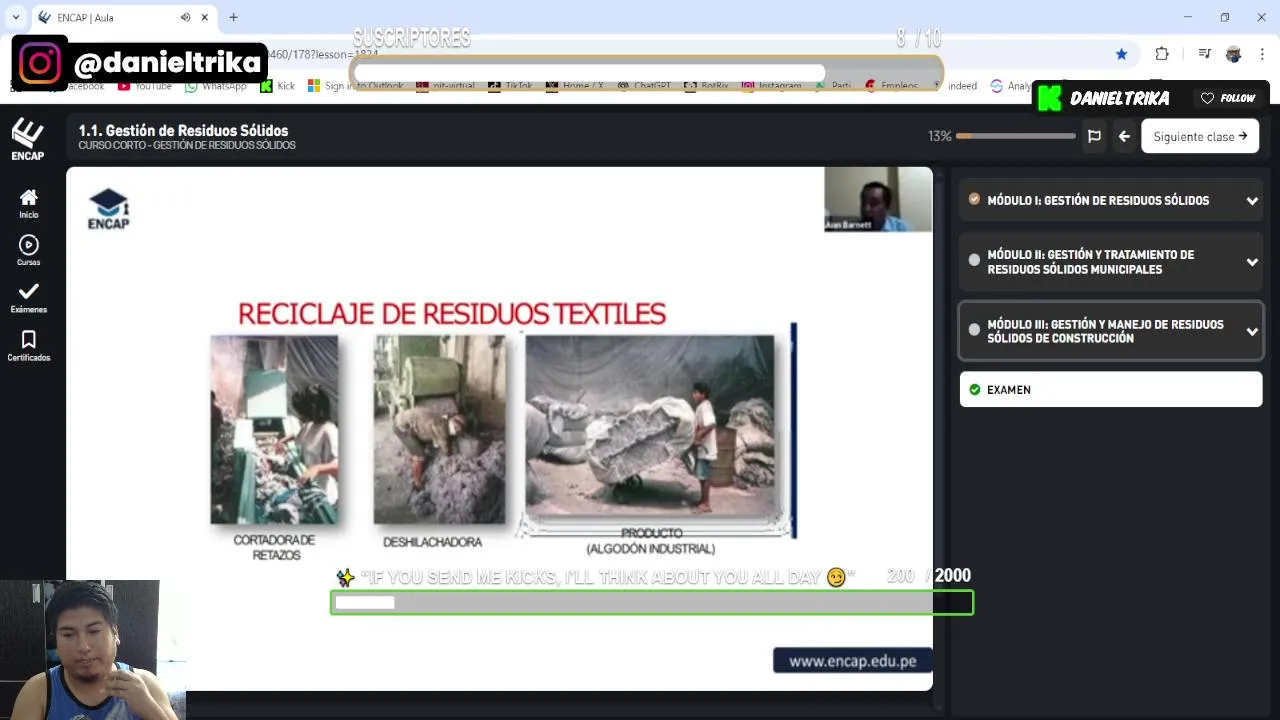This screenshot has width=1280, height=720.
Task: Click slide title RECICLAJE DE RESIDUOS TEXTILES
Action: (x=452, y=314)
